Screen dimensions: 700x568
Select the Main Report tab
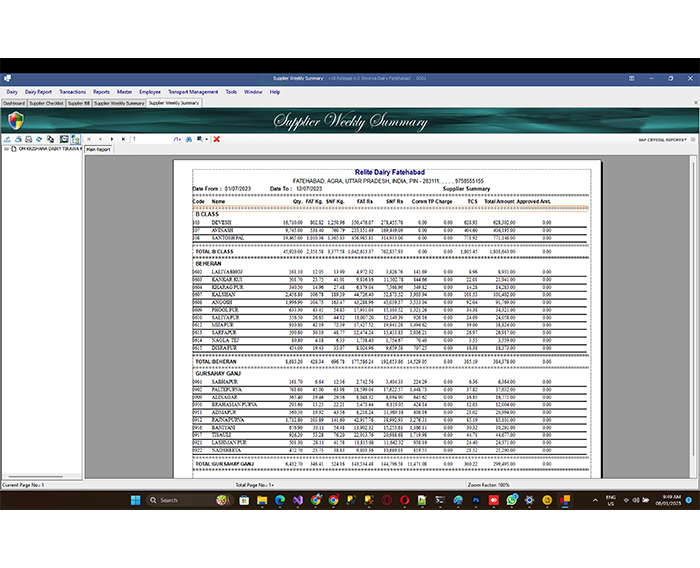tap(98, 149)
